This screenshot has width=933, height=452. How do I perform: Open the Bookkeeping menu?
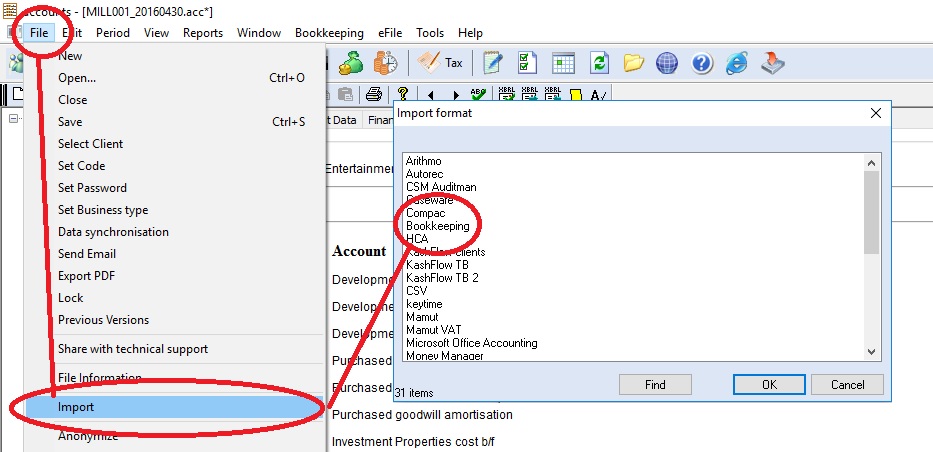[329, 33]
